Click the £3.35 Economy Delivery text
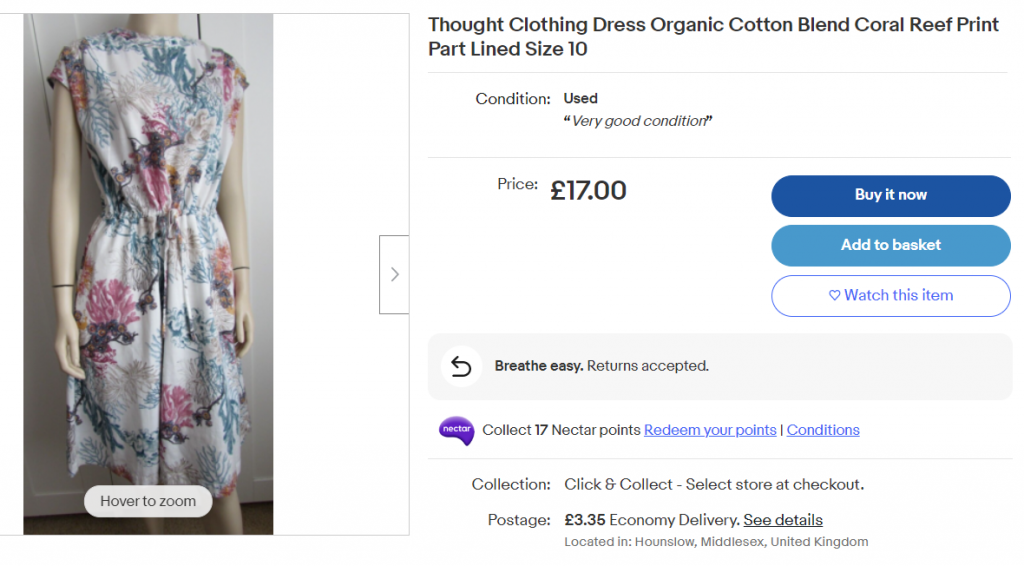 (651, 520)
